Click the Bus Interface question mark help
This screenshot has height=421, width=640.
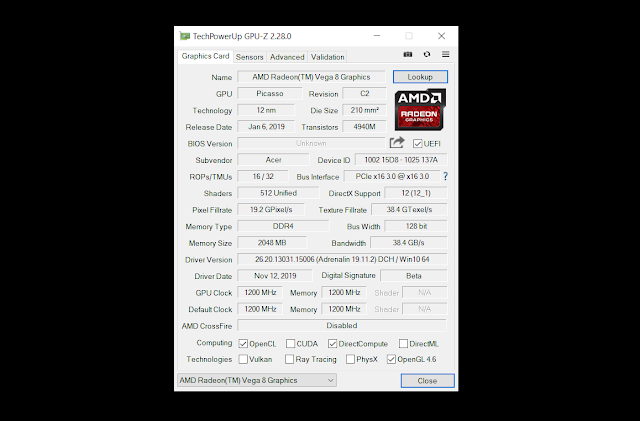tap(445, 176)
